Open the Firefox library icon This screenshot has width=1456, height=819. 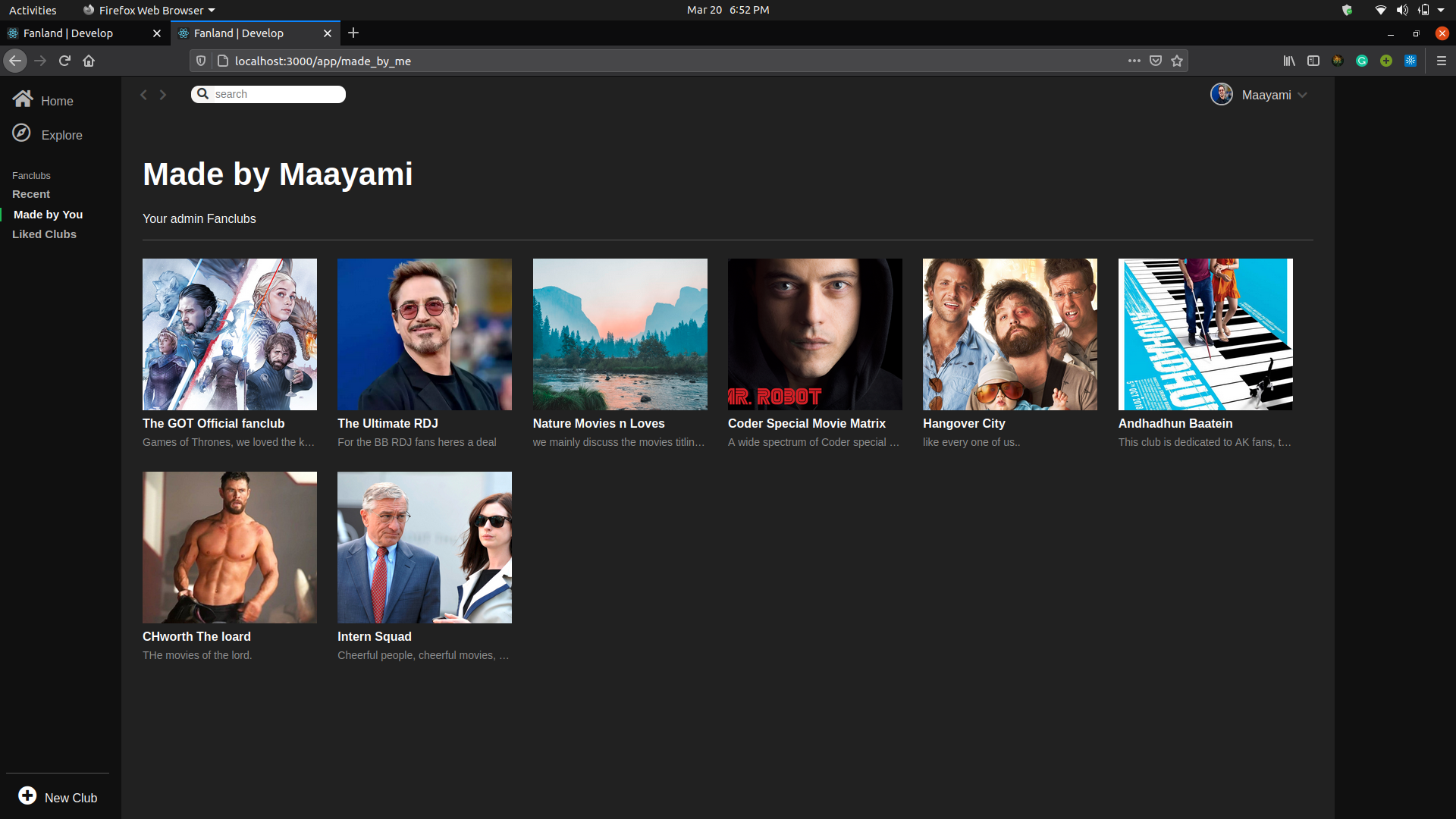pyautogui.click(x=1289, y=61)
